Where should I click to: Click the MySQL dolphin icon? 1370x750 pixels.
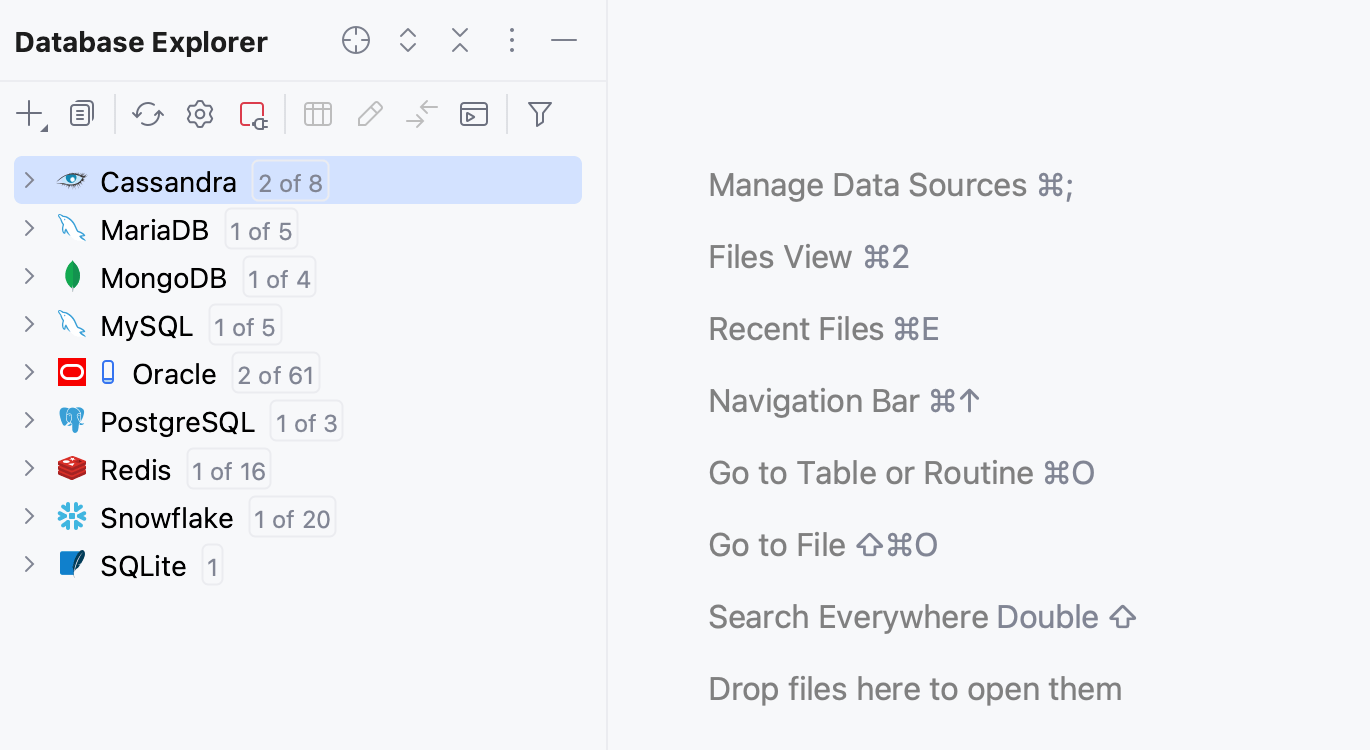coord(72,324)
